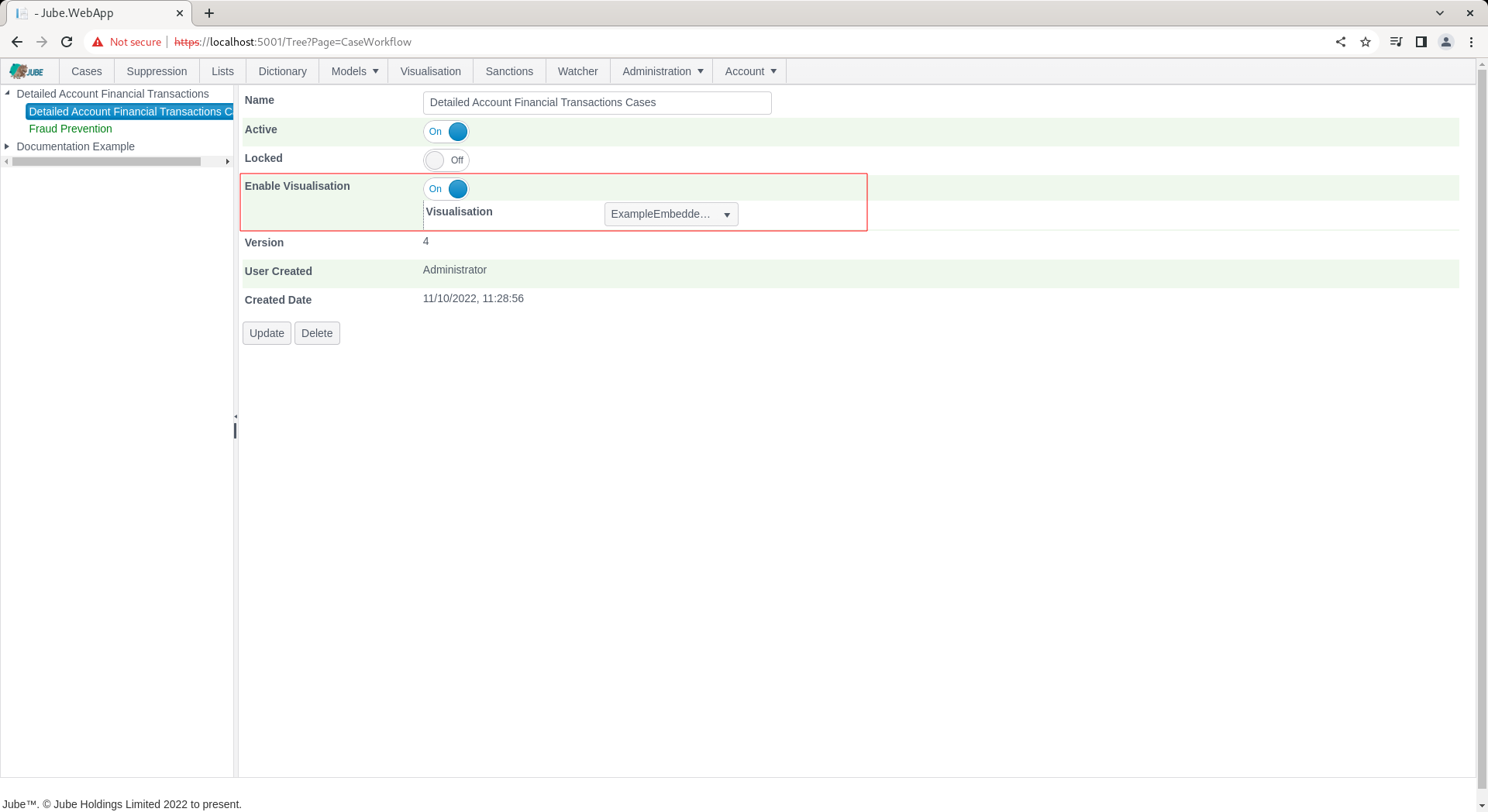Viewport: 1488px width, 812px height.
Task: Click the tree panel horizontal scrollbar
Action: coord(106,162)
